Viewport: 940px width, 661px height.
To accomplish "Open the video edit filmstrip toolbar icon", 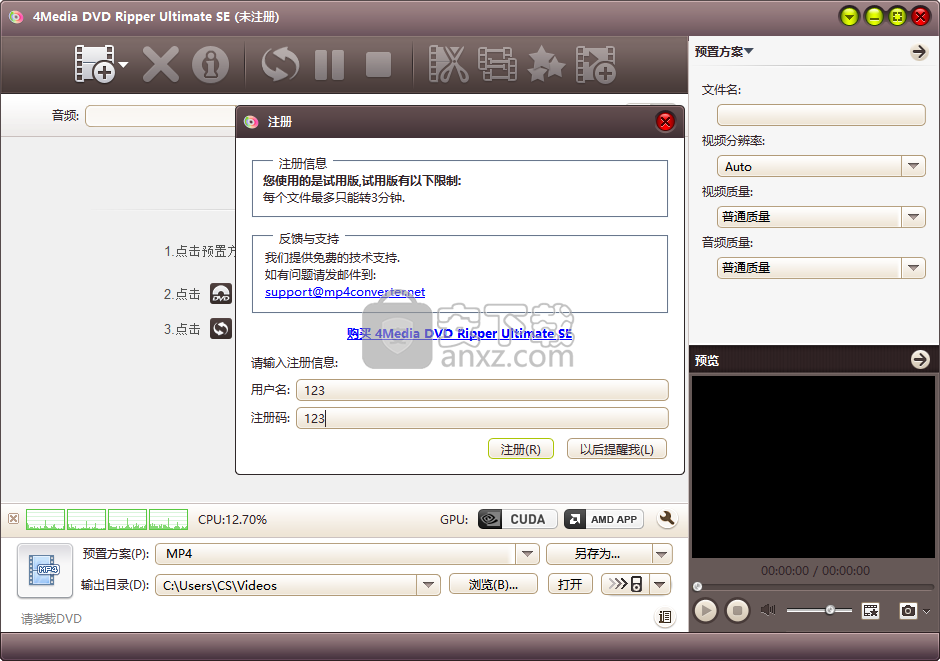I will pos(497,64).
